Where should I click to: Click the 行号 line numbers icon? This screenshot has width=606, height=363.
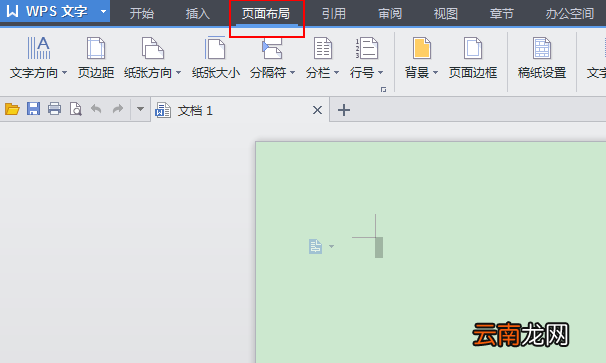coord(366,48)
